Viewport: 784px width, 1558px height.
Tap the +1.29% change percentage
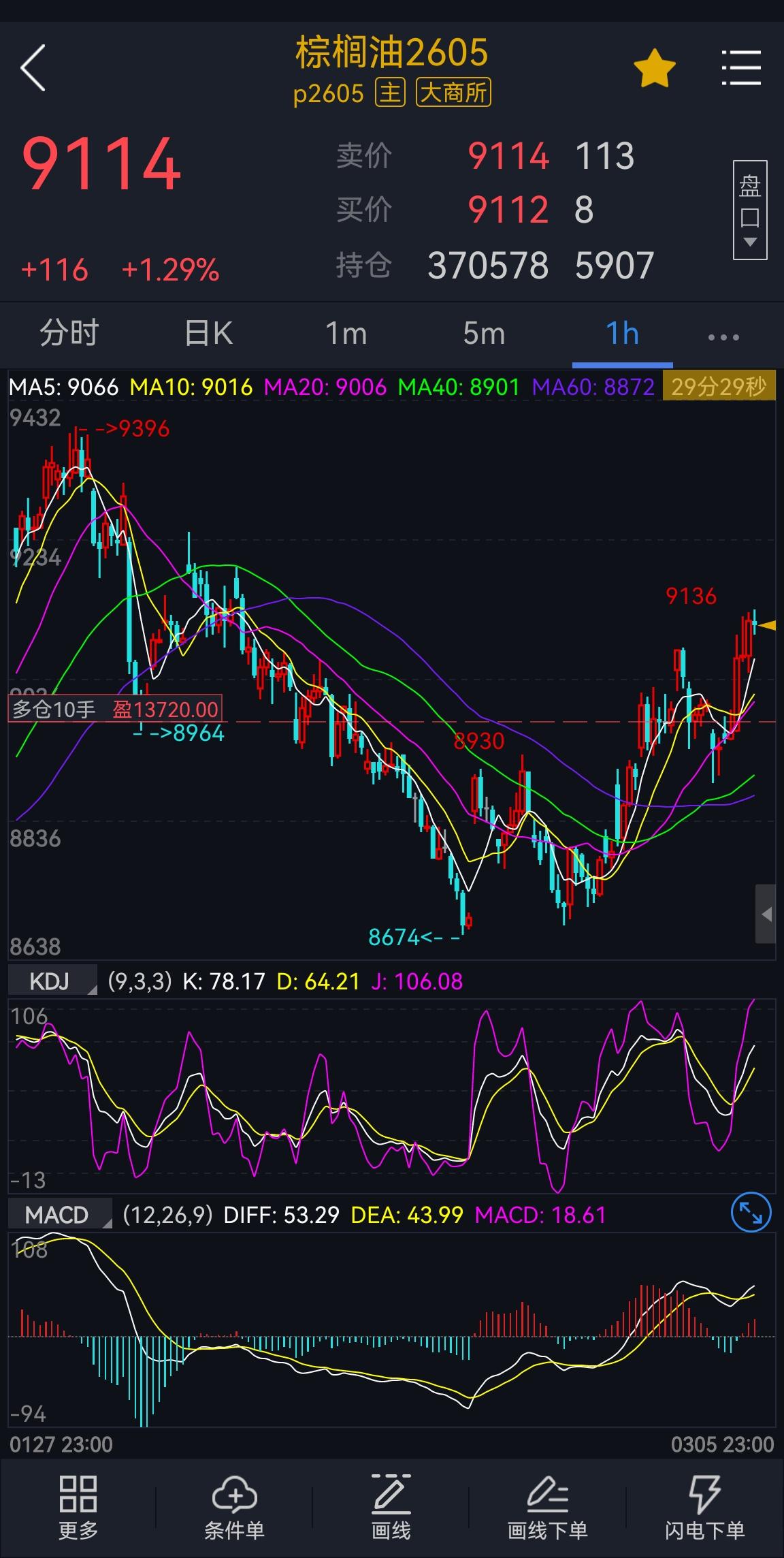pyautogui.click(x=170, y=270)
